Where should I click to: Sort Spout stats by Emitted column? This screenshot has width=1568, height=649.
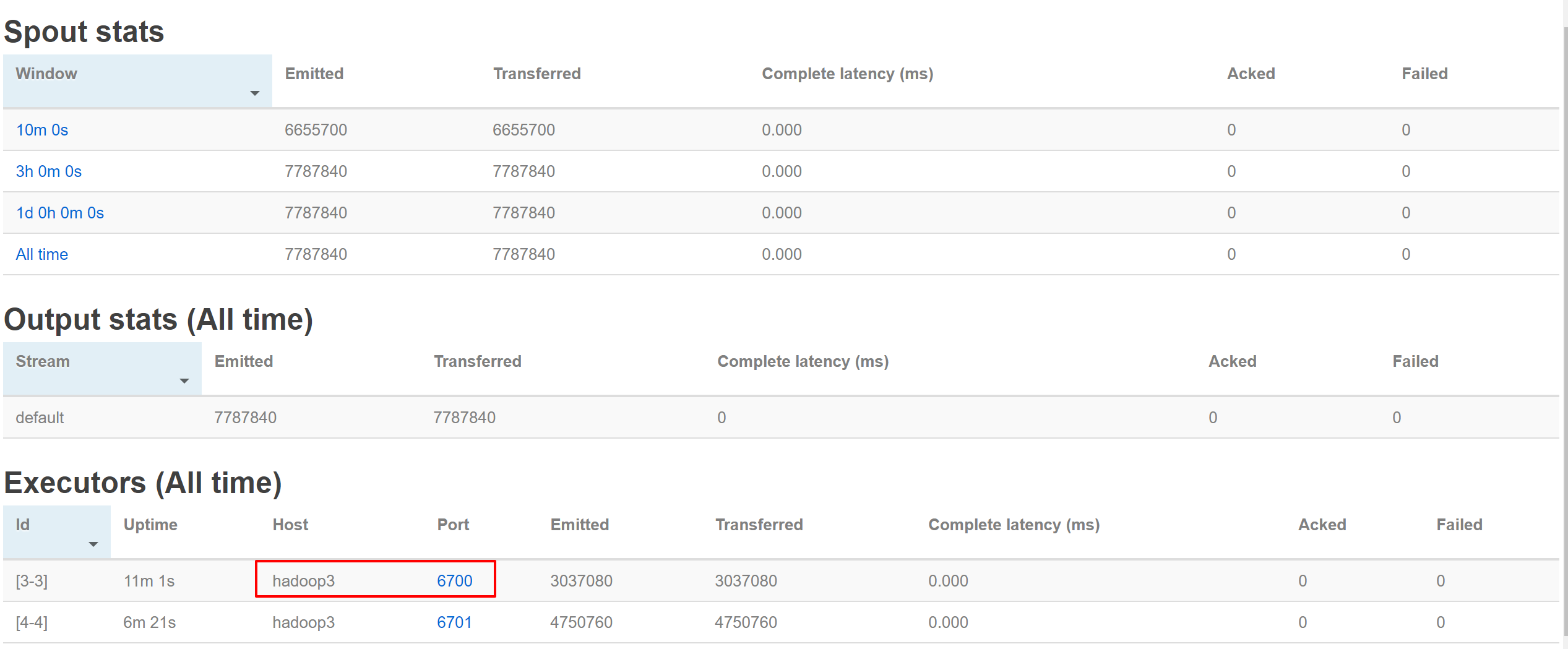(x=314, y=74)
